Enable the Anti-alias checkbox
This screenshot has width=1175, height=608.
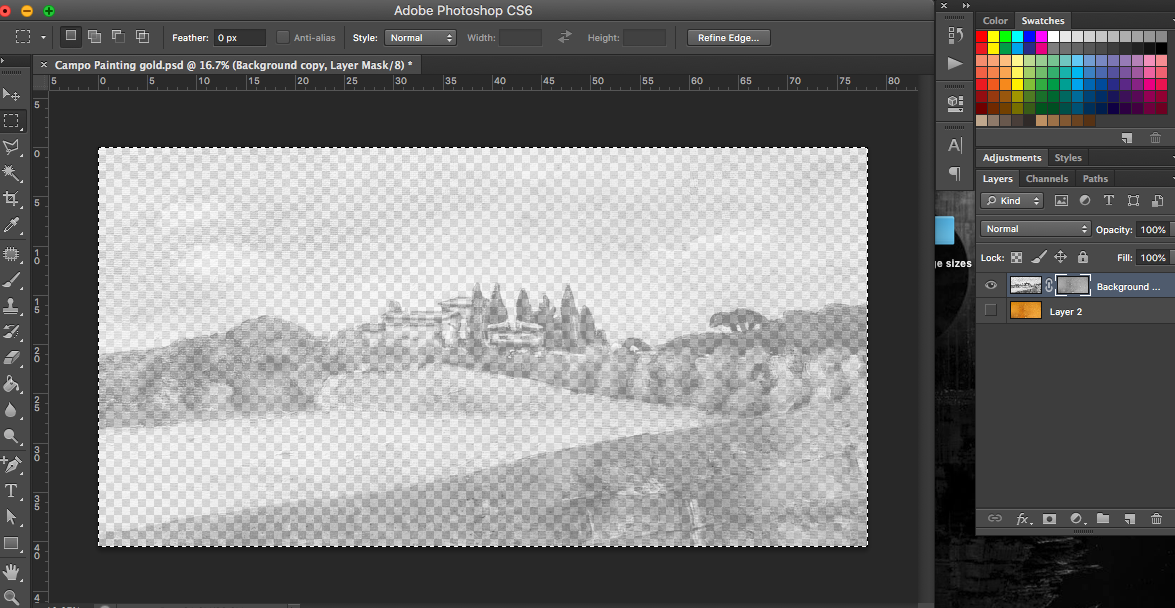pyautogui.click(x=282, y=37)
